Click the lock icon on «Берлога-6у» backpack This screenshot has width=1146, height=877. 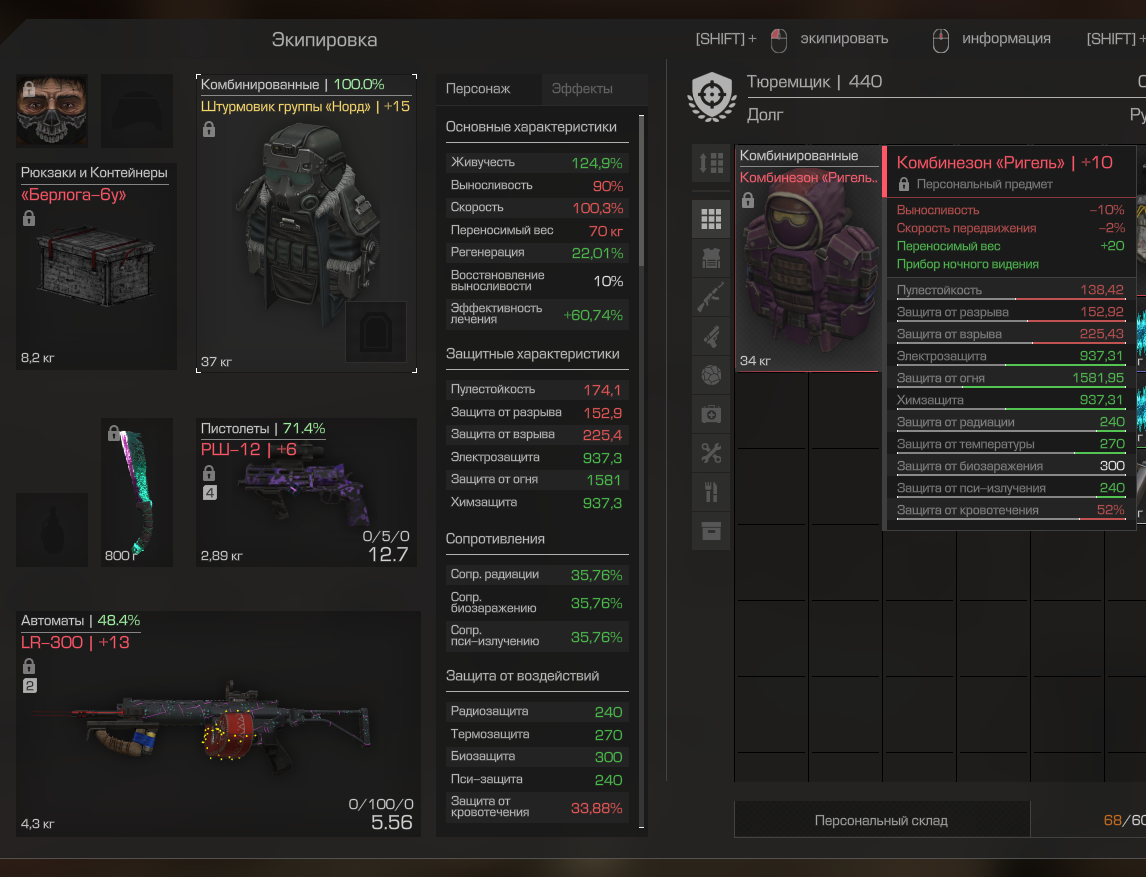pyautogui.click(x=29, y=218)
